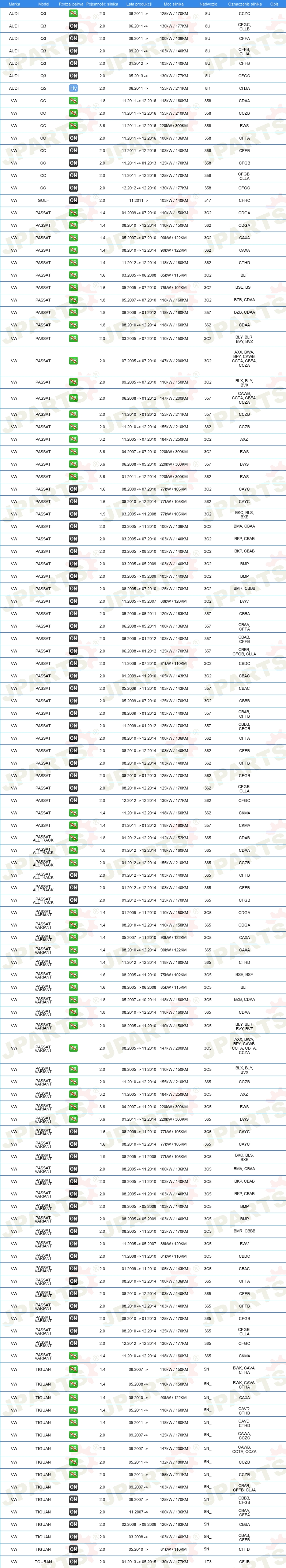Click diesel ON icon in VW Golf row
The height and width of the screenshot is (1568, 286).
click(x=74, y=200)
